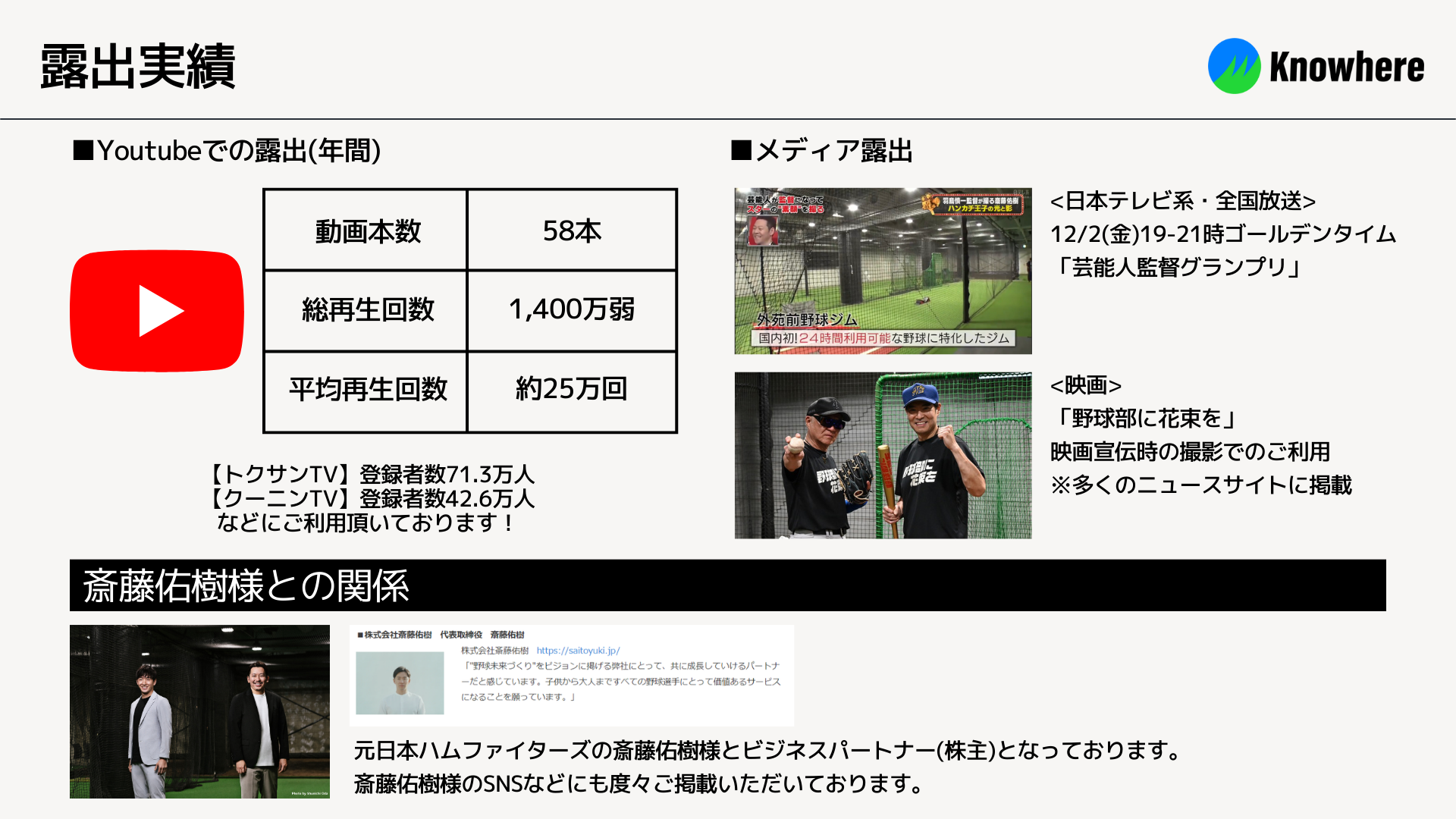Image resolution: width=1456 pixels, height=819 pixels.
Task: Click the black 斎藤佑樹様との関係 header bar
Action: coord(727,585)
